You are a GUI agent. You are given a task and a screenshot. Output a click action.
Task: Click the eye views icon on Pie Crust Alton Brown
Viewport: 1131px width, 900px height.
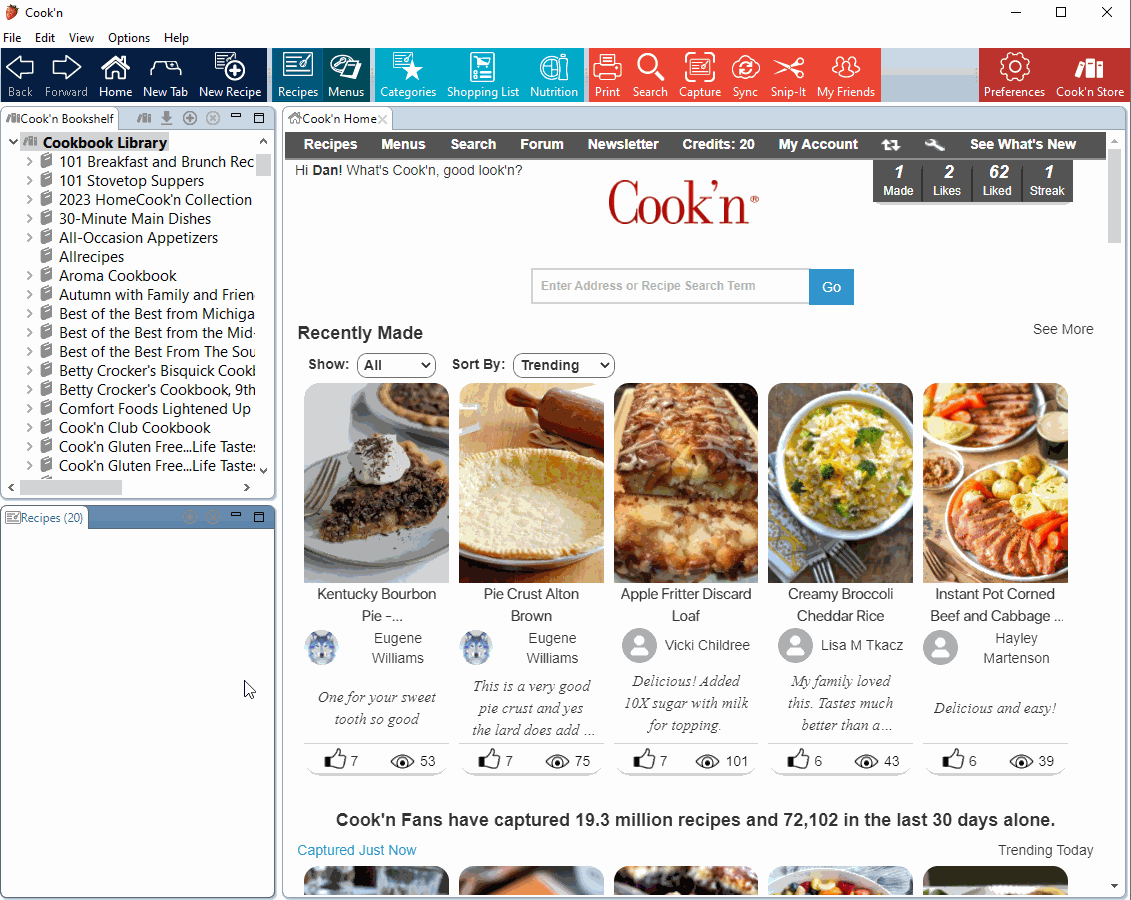[558, 762]
